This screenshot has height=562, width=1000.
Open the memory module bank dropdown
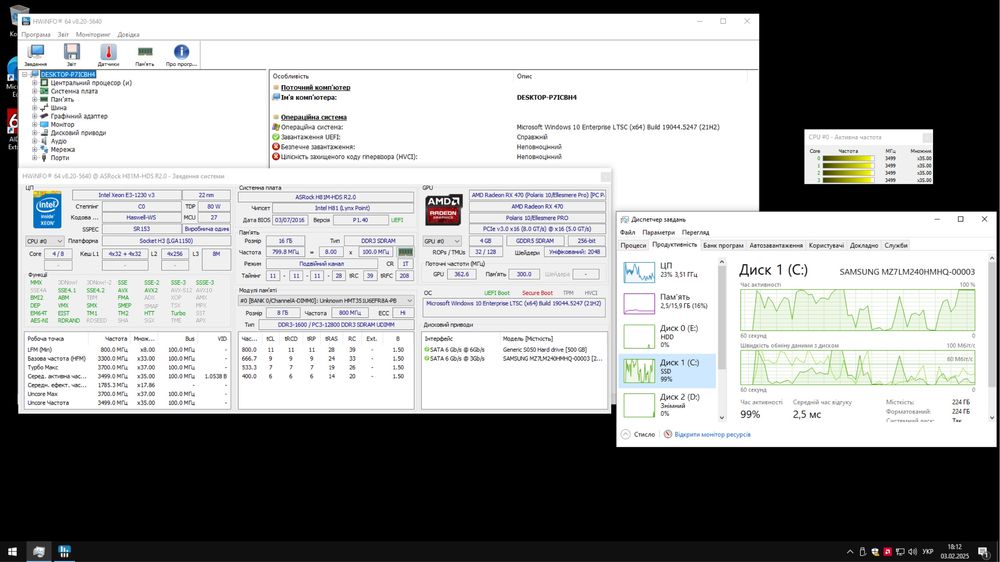point(326,300)
